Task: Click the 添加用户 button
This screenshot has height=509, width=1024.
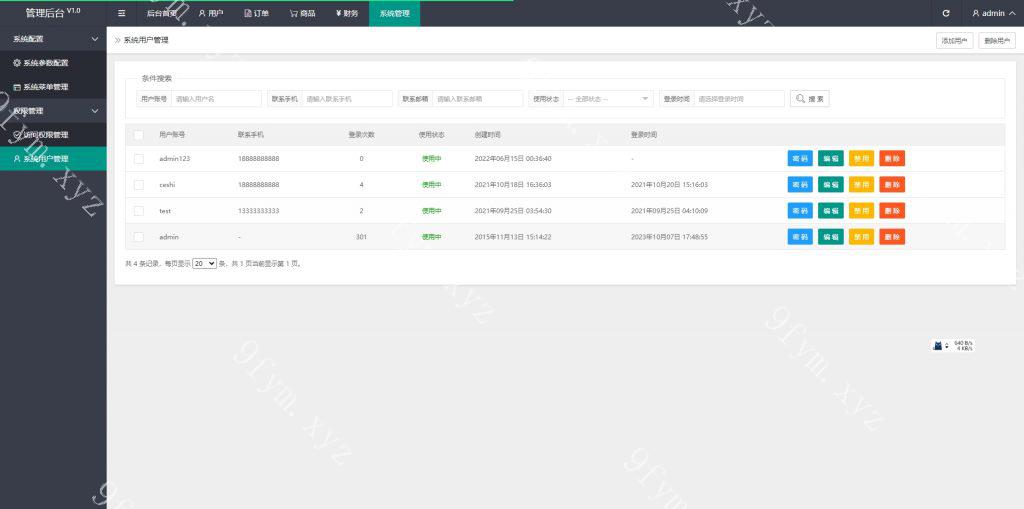Action: click(954, 41)
